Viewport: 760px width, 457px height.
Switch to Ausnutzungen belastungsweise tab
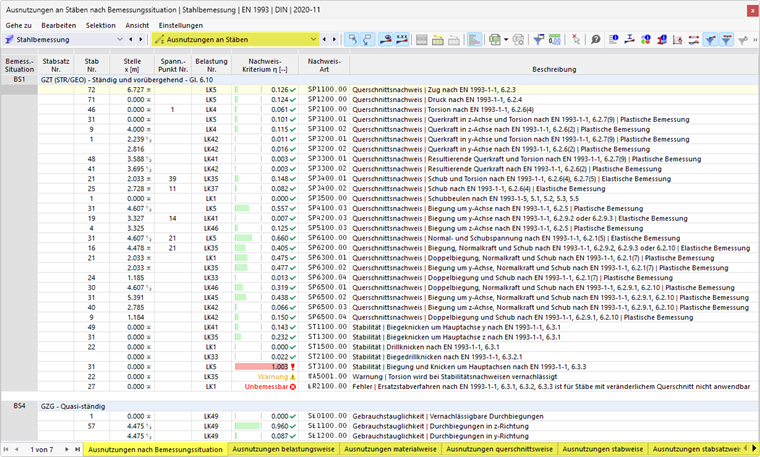pos(284,449)
